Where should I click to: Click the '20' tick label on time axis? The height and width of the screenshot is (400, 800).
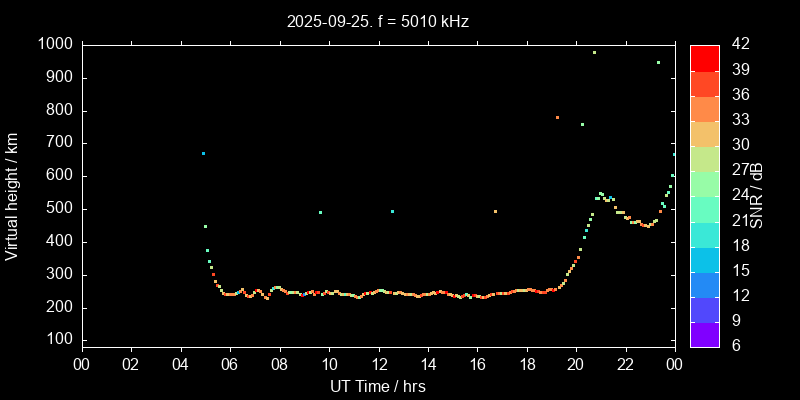(x=576, y=365)
